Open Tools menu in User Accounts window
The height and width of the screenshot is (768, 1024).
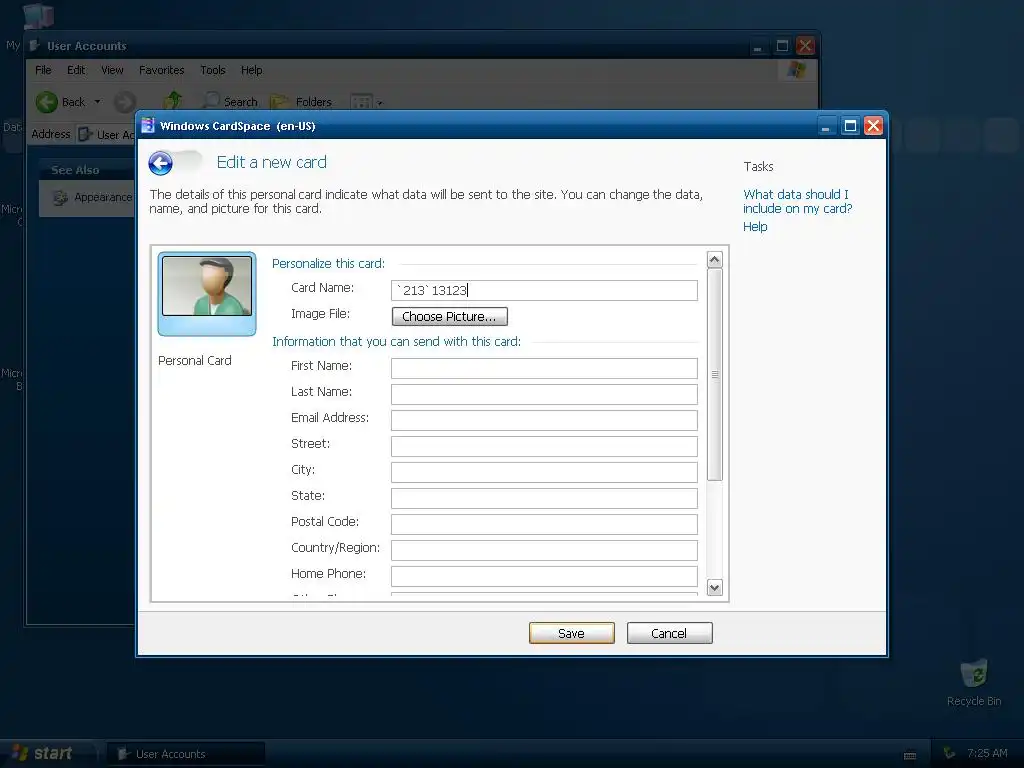[x=213, y=70]
